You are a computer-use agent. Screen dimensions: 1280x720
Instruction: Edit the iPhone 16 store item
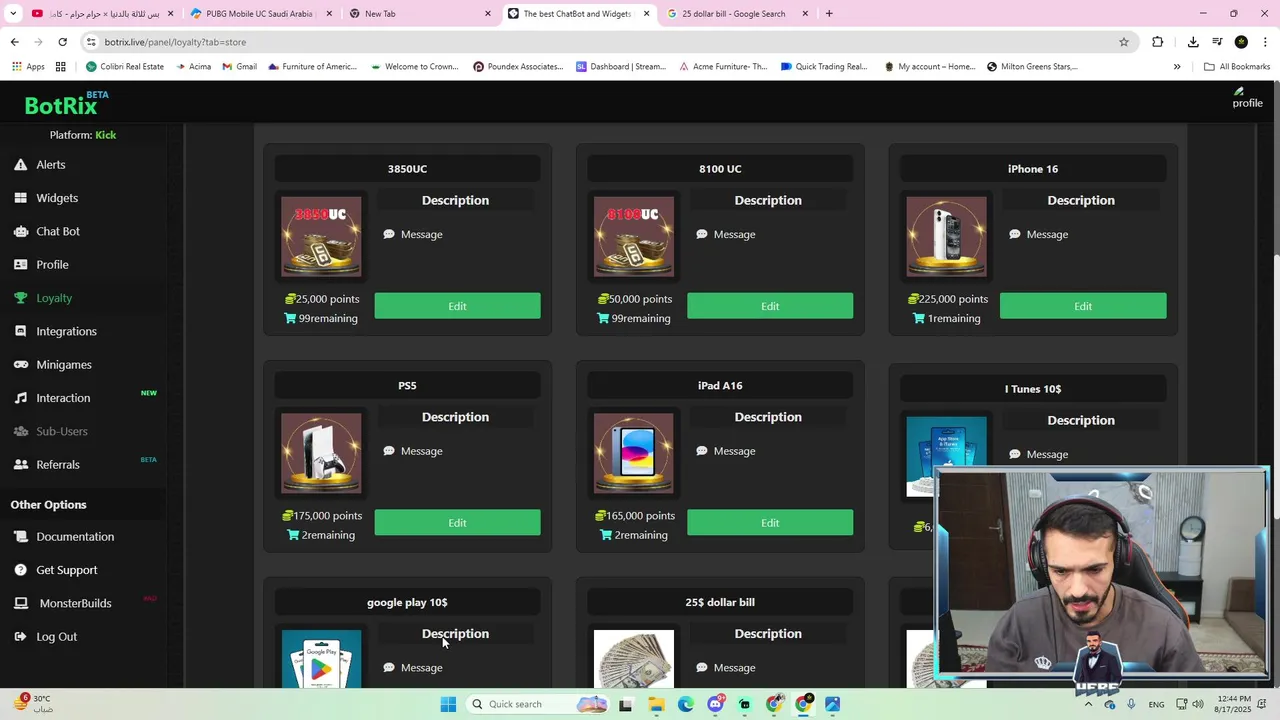point(1083,306)
